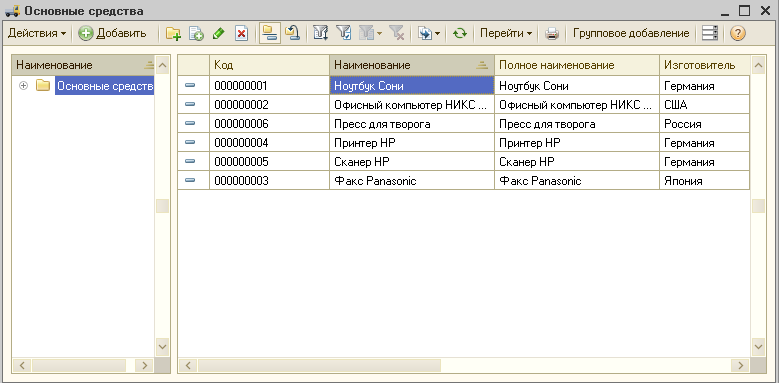Refresh the list with green arrows icon
Image resolution: width=779 pixels, height=383 pixels.
point(460,34)
